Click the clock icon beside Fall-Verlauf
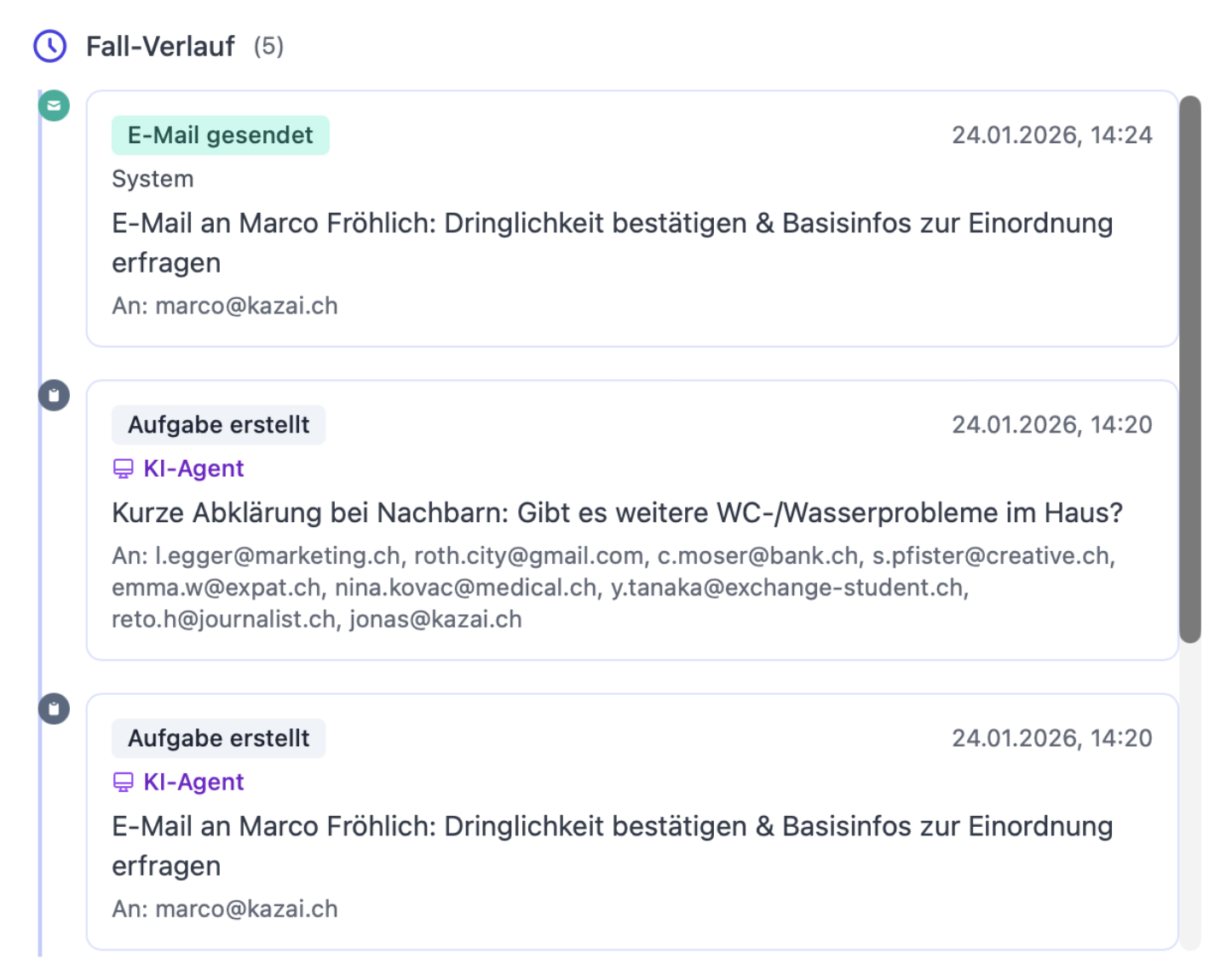 pyautogui.click(x=50, y=46)
